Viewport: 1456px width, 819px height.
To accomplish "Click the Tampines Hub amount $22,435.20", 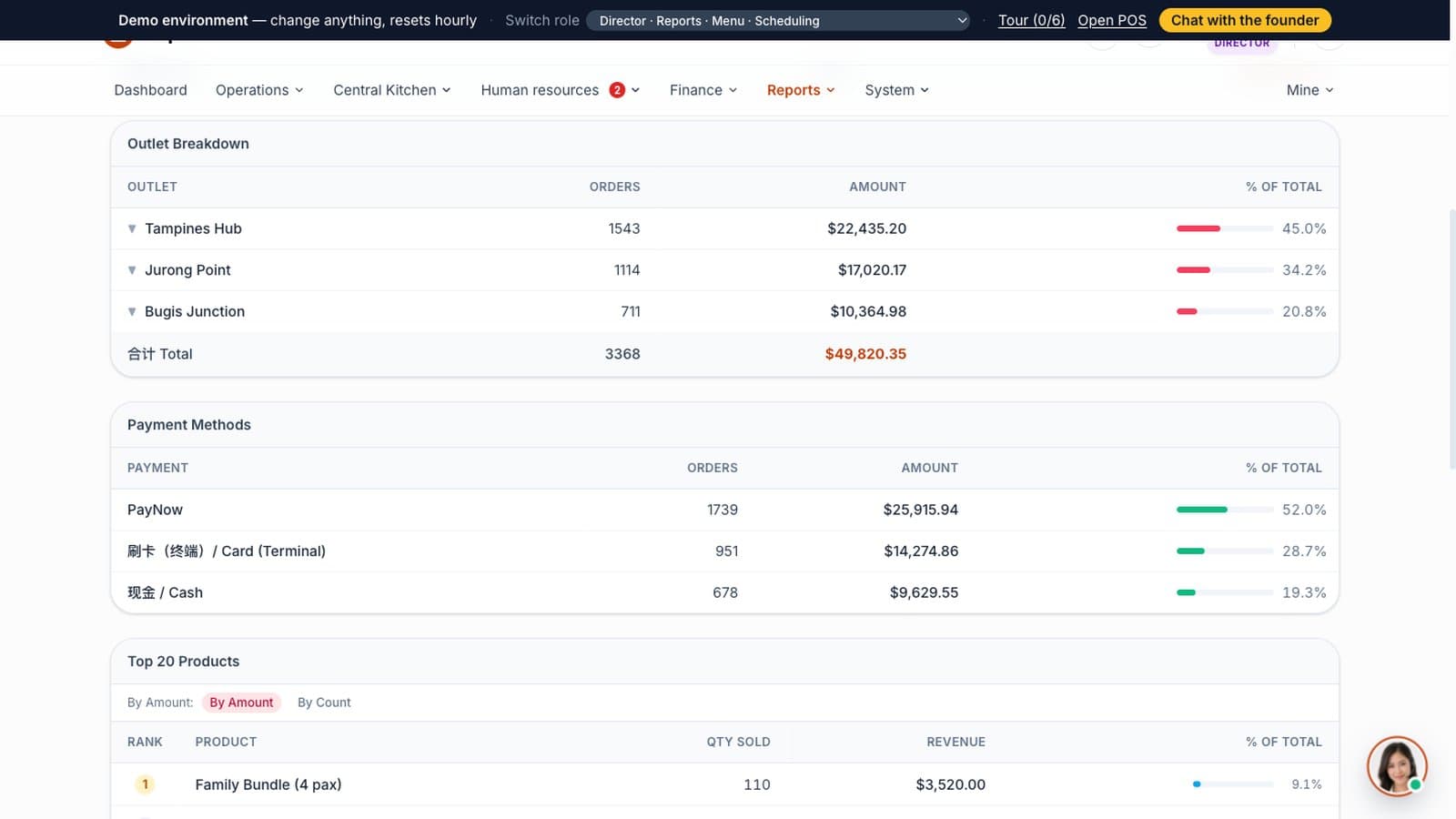I will tap(866, 228).
